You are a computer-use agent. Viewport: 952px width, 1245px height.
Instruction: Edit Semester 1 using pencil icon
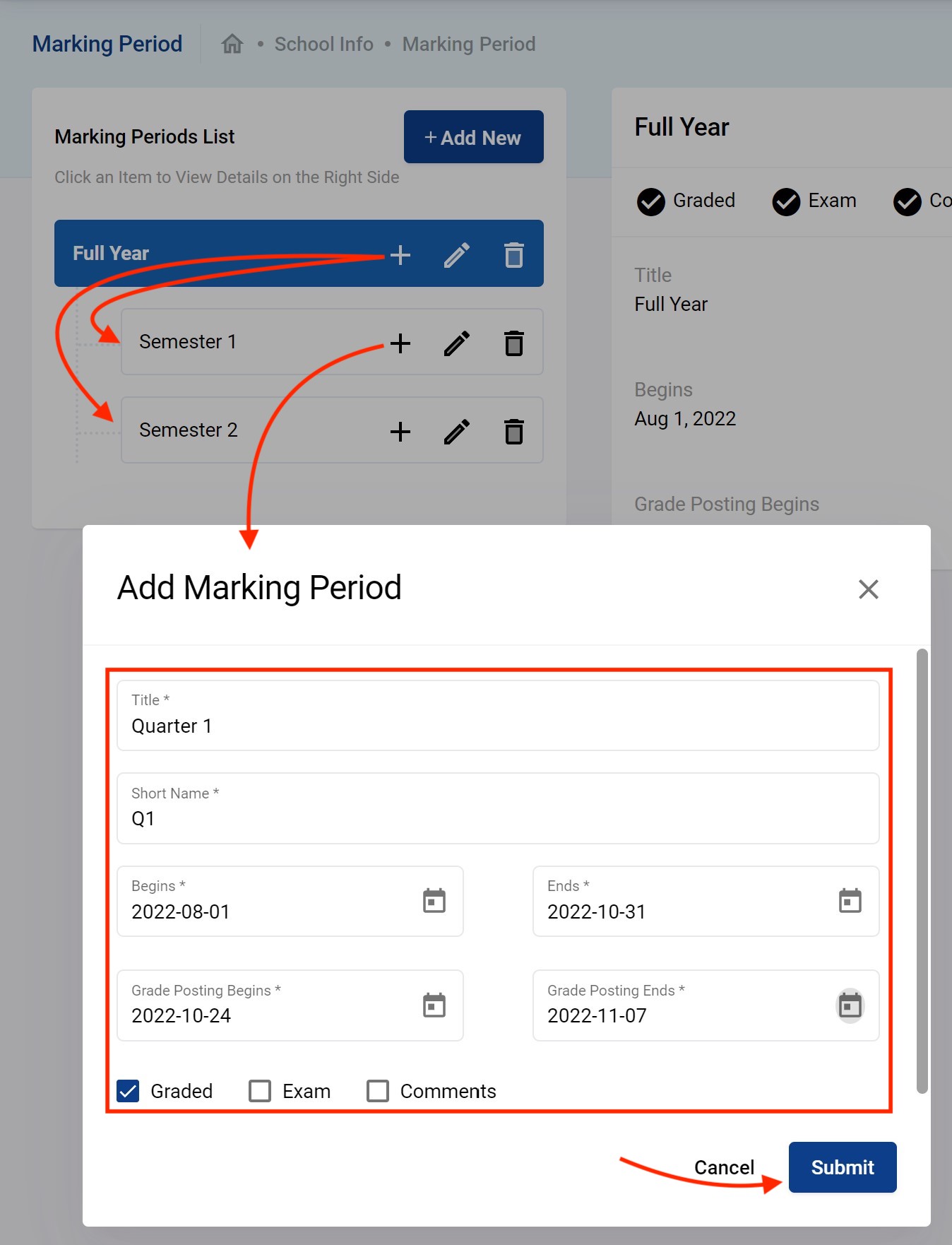click(457, 343)
